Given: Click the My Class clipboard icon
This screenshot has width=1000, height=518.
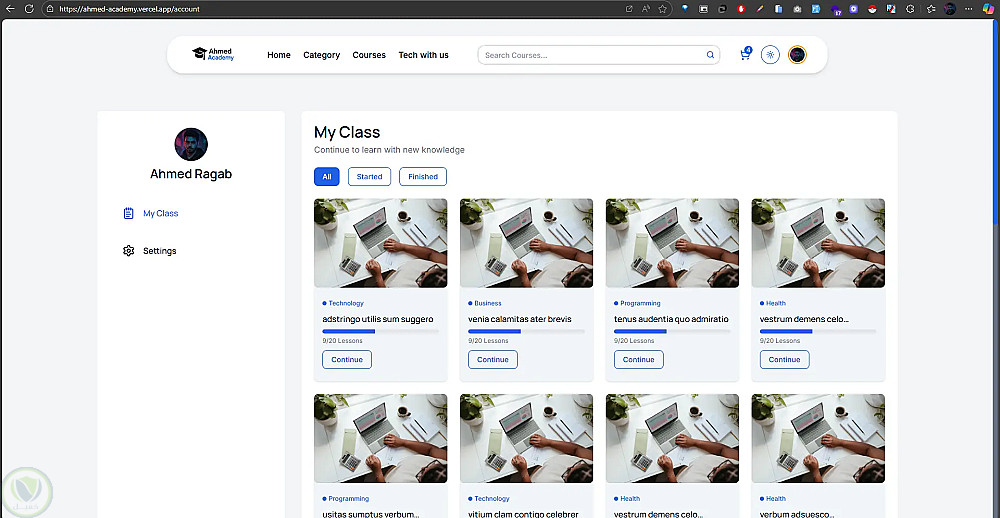Looking at the screenshot, I should (x=128, y=213).
